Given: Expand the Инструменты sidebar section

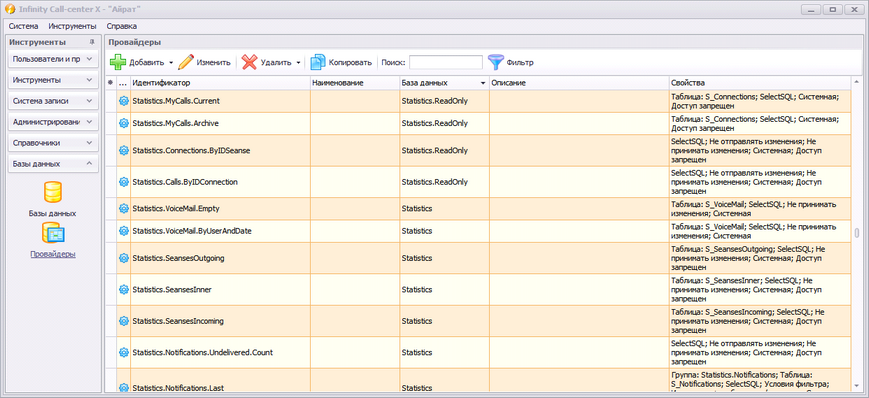Looking at the screenshot, I should [53, 80].
